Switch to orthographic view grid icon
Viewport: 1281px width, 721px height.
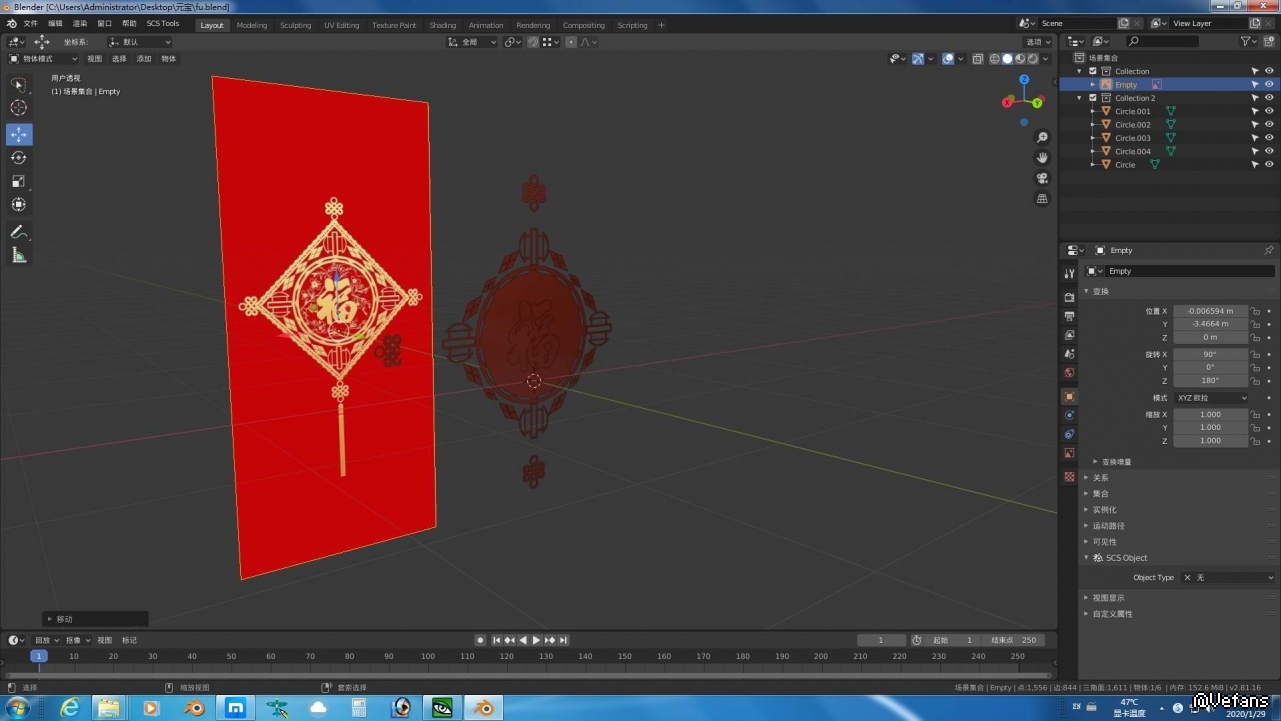1042,199
